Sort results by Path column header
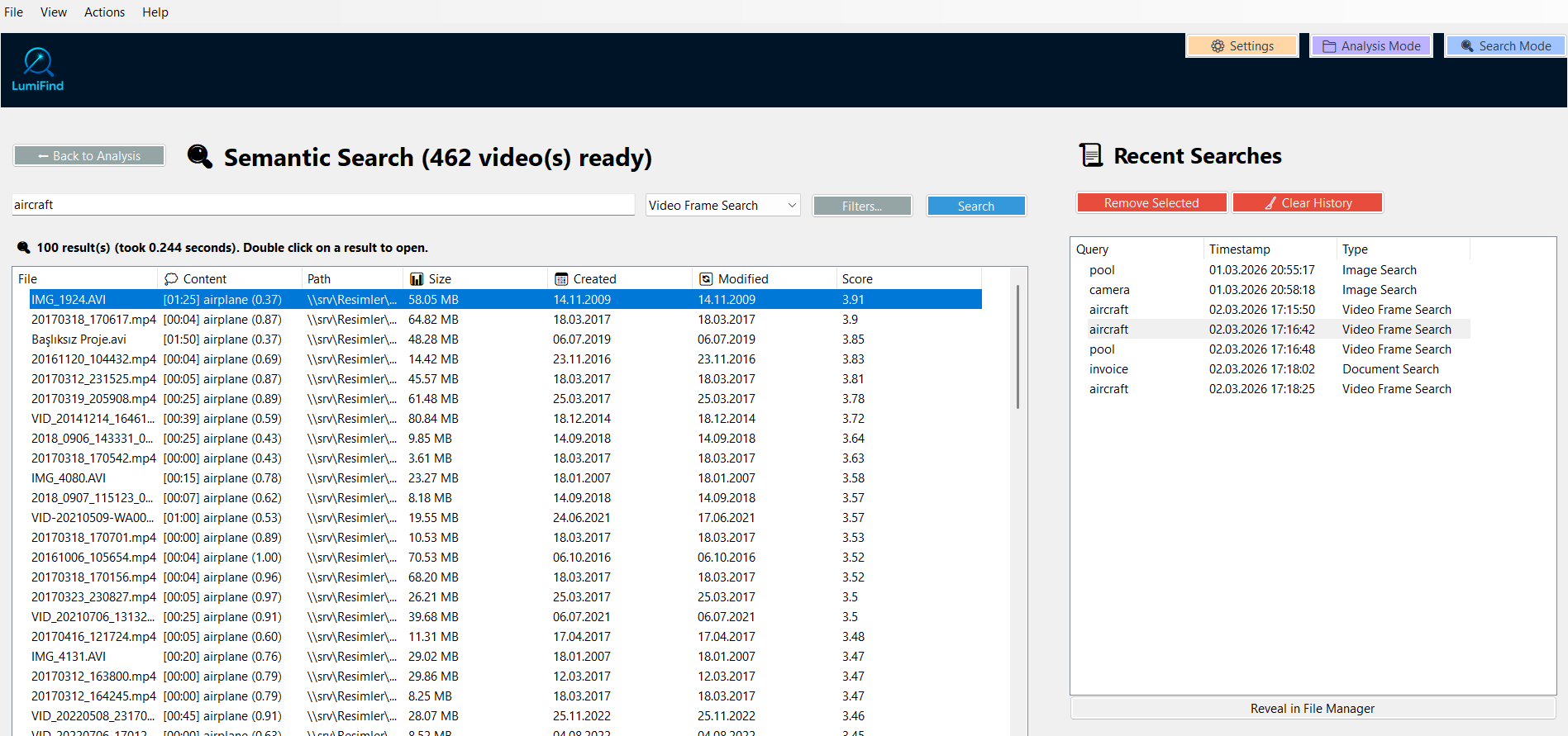The width and height of the screenshot is (1568, 736). pyautogui.click(x=352, y=279)
